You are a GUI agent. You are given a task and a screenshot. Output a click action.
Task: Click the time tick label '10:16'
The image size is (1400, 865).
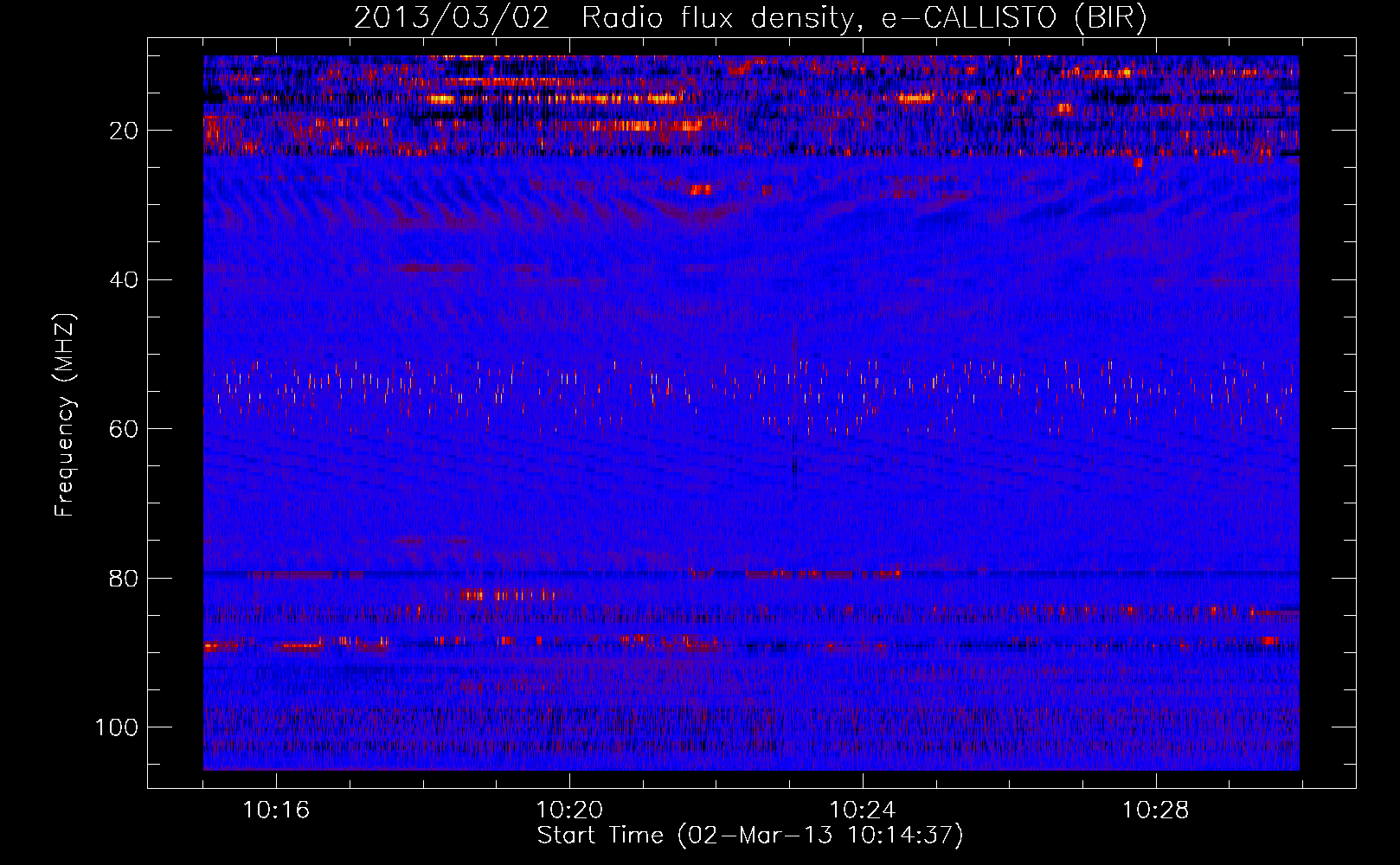(276, 811)
